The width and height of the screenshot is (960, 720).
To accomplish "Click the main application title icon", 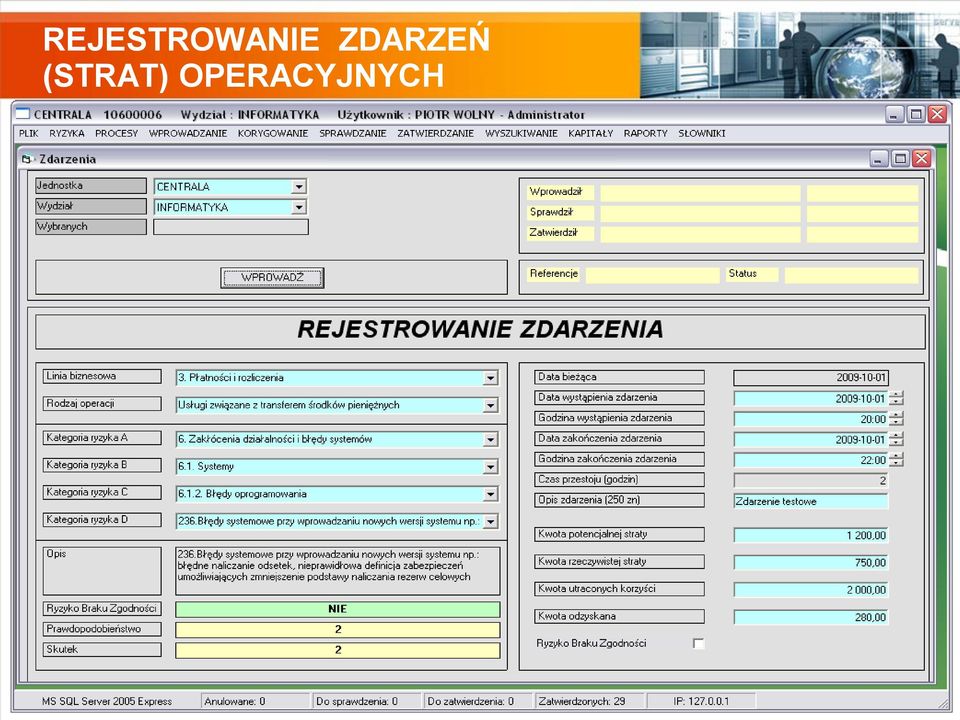I will [23, 114].
